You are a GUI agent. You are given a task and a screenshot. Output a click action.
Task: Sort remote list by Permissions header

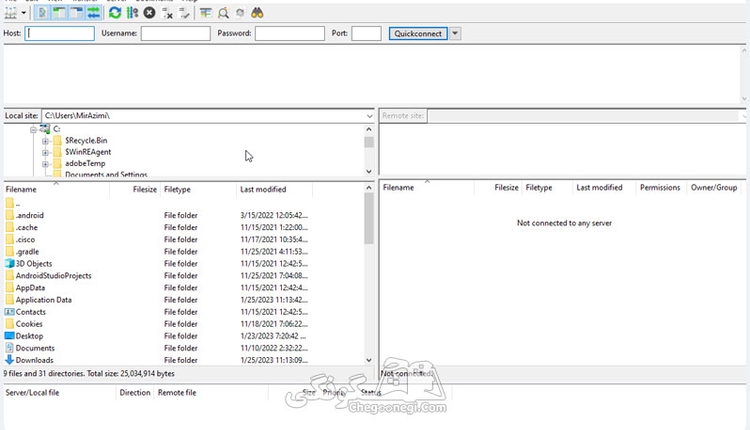click(x=660, y=187)
